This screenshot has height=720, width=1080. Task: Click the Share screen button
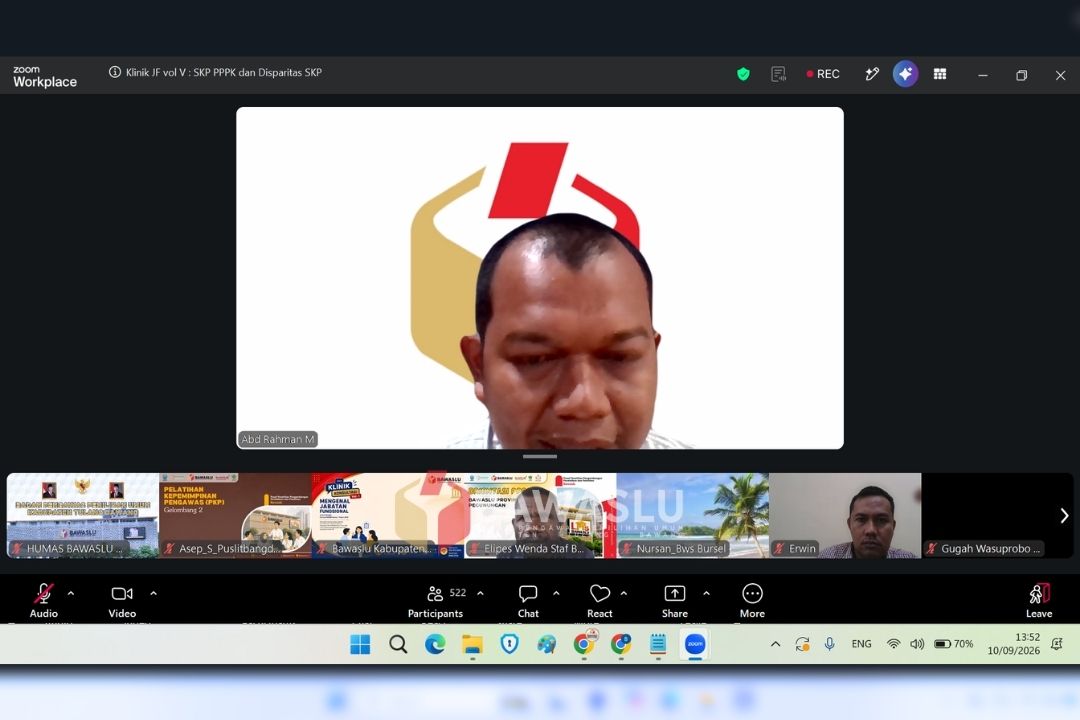pos(675,600)
